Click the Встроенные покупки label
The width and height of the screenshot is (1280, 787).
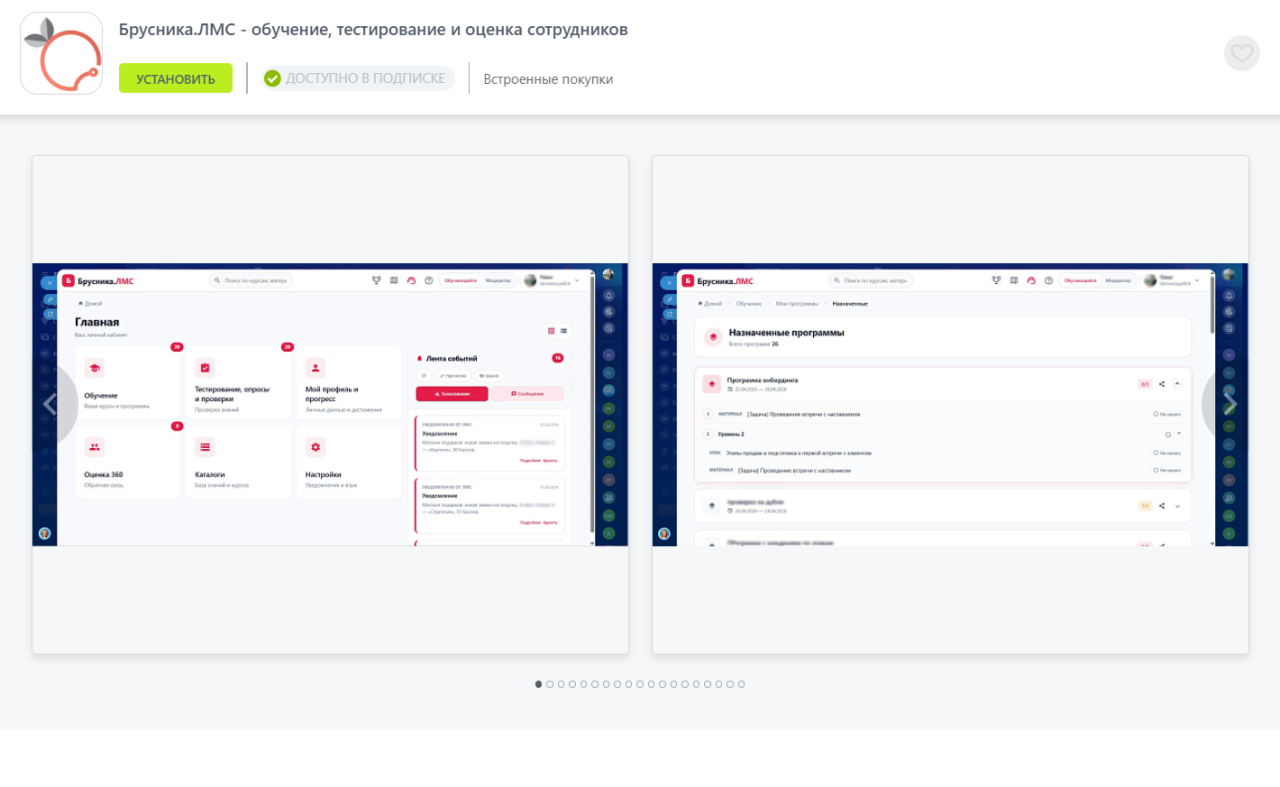point(548,79)
